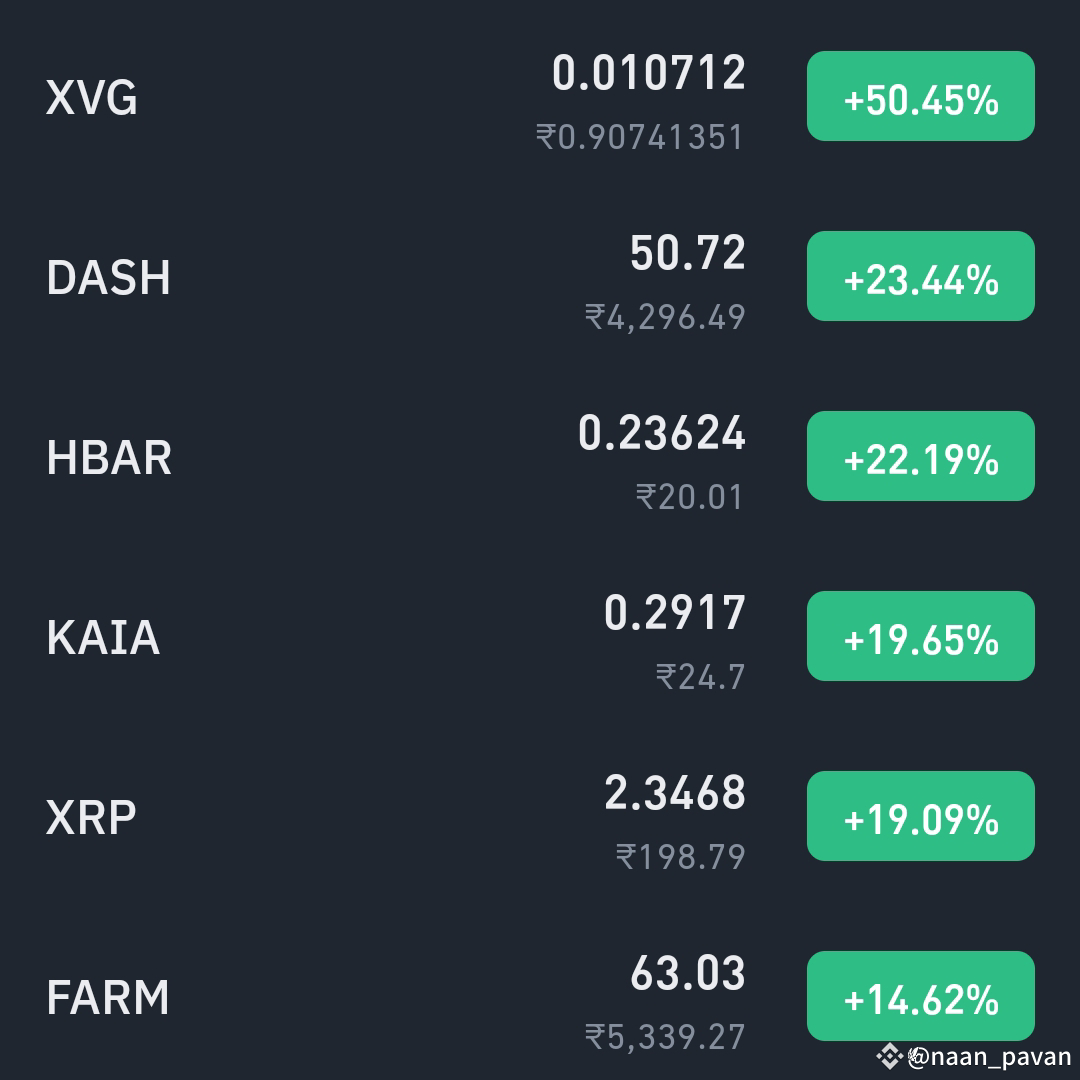Image resolution: width=1080 pixels, height=1080 pixels.
Task: Open the XVG price 0.010712
Action: (648, 73)
